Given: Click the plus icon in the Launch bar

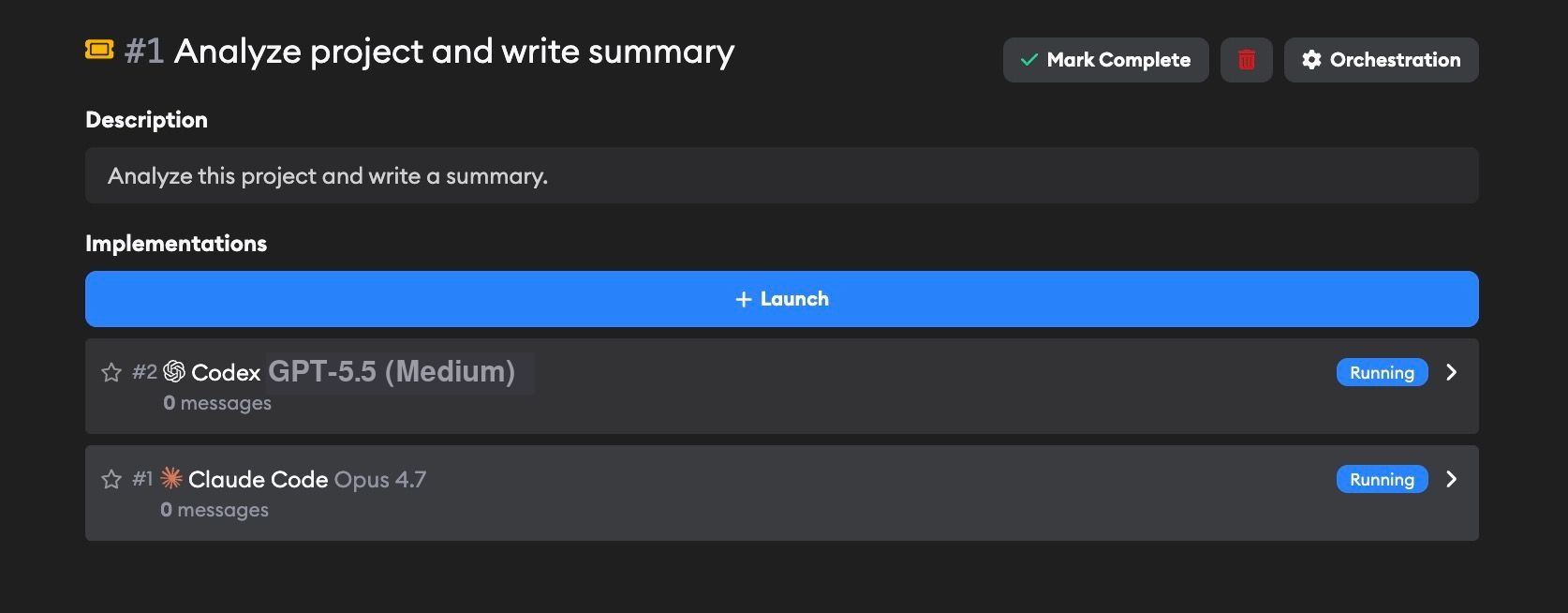Looking at the screenshot, I should tap(744, 299).
